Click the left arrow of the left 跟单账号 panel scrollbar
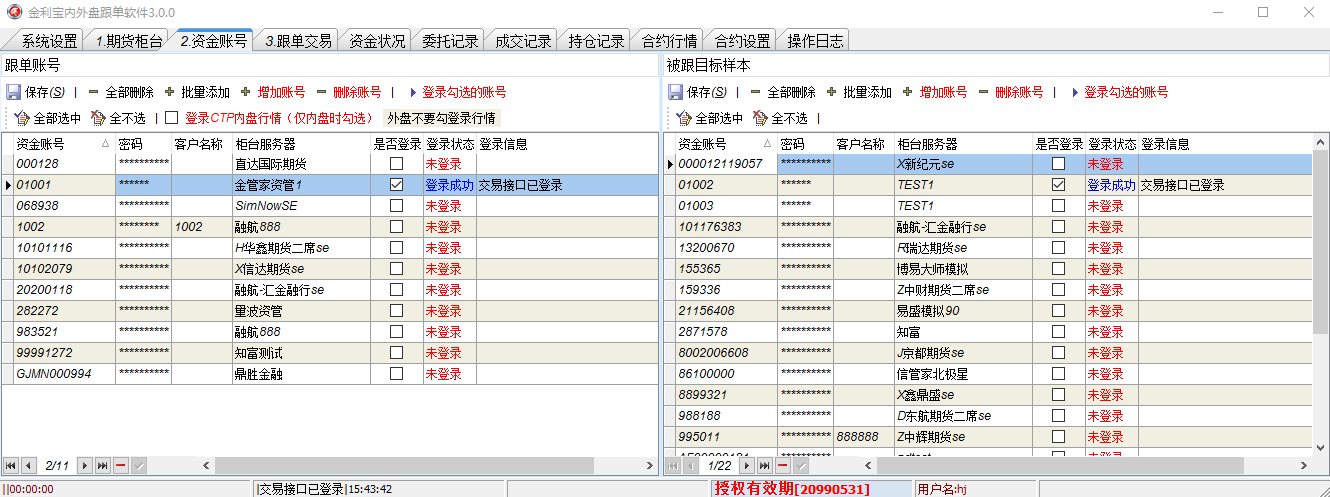Image resolution: width=1330 pixels, height=497 pixels. pos(207,466)
